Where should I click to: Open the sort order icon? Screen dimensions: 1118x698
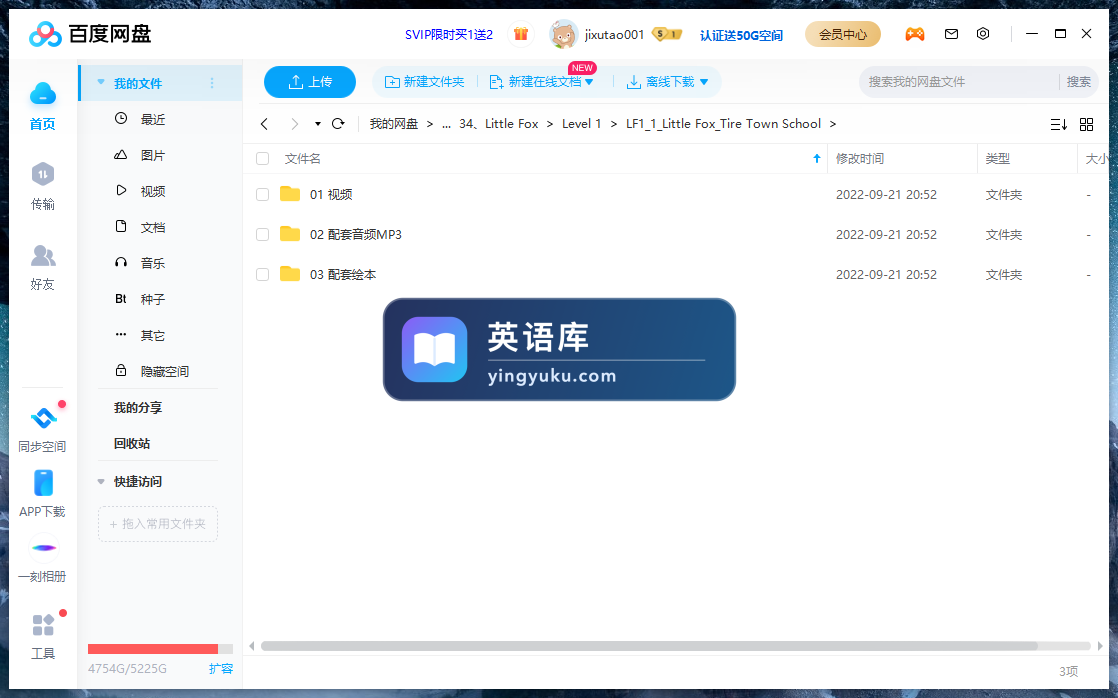click(x=1059, y=125)
